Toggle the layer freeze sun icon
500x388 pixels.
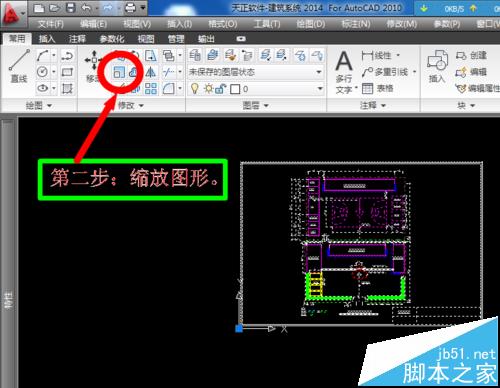click(209, 89)
